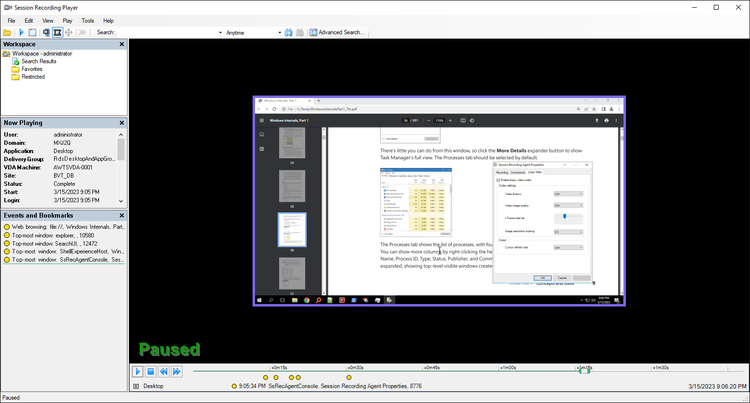The height and width of the screenshot is (403, 750).
Task: Click the Play button in player controls
Action: pos(138,371)
